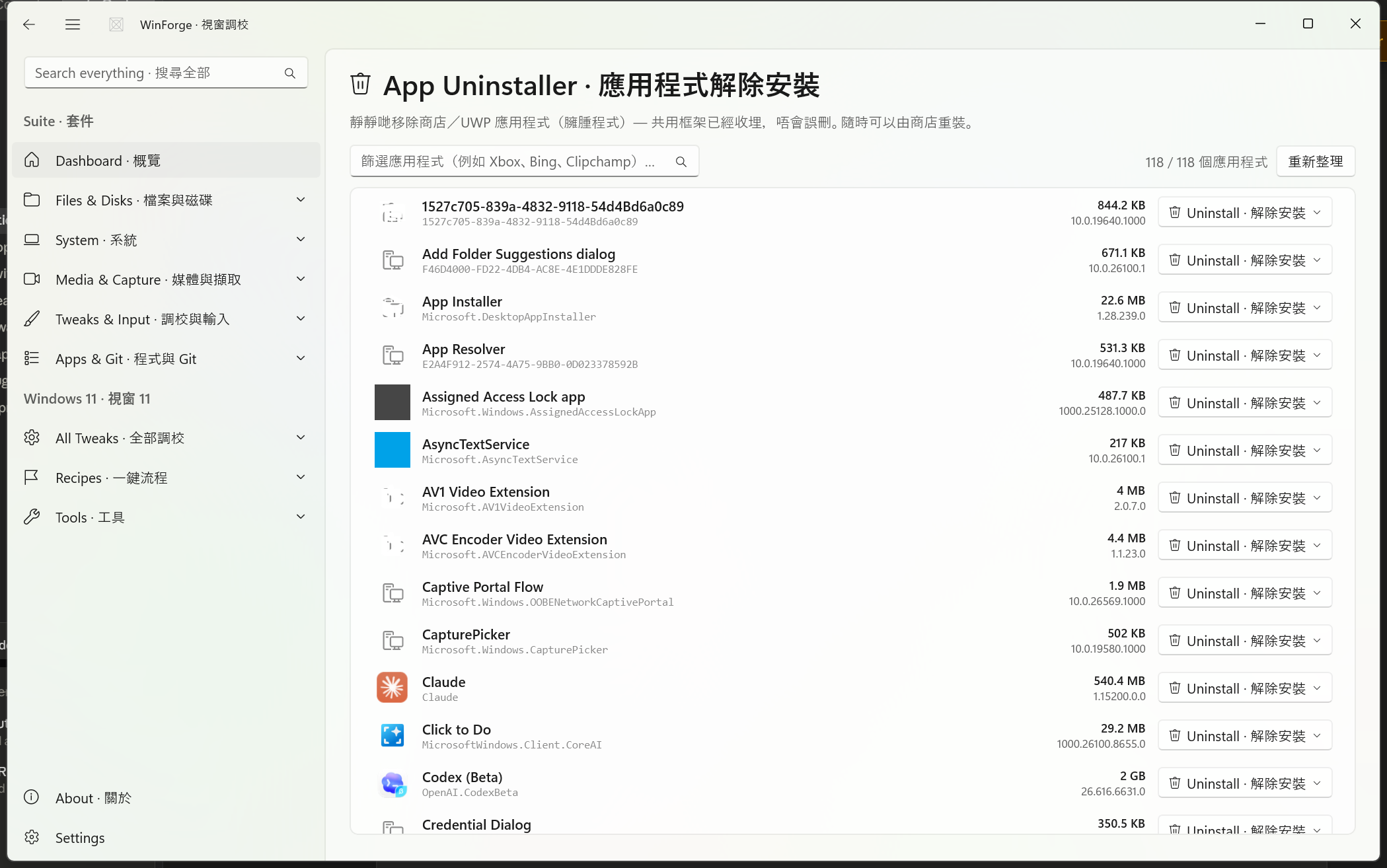The width and height of the screenshot is (1387, 868).
Task: Click the About info icon
Action: (31, 797)
